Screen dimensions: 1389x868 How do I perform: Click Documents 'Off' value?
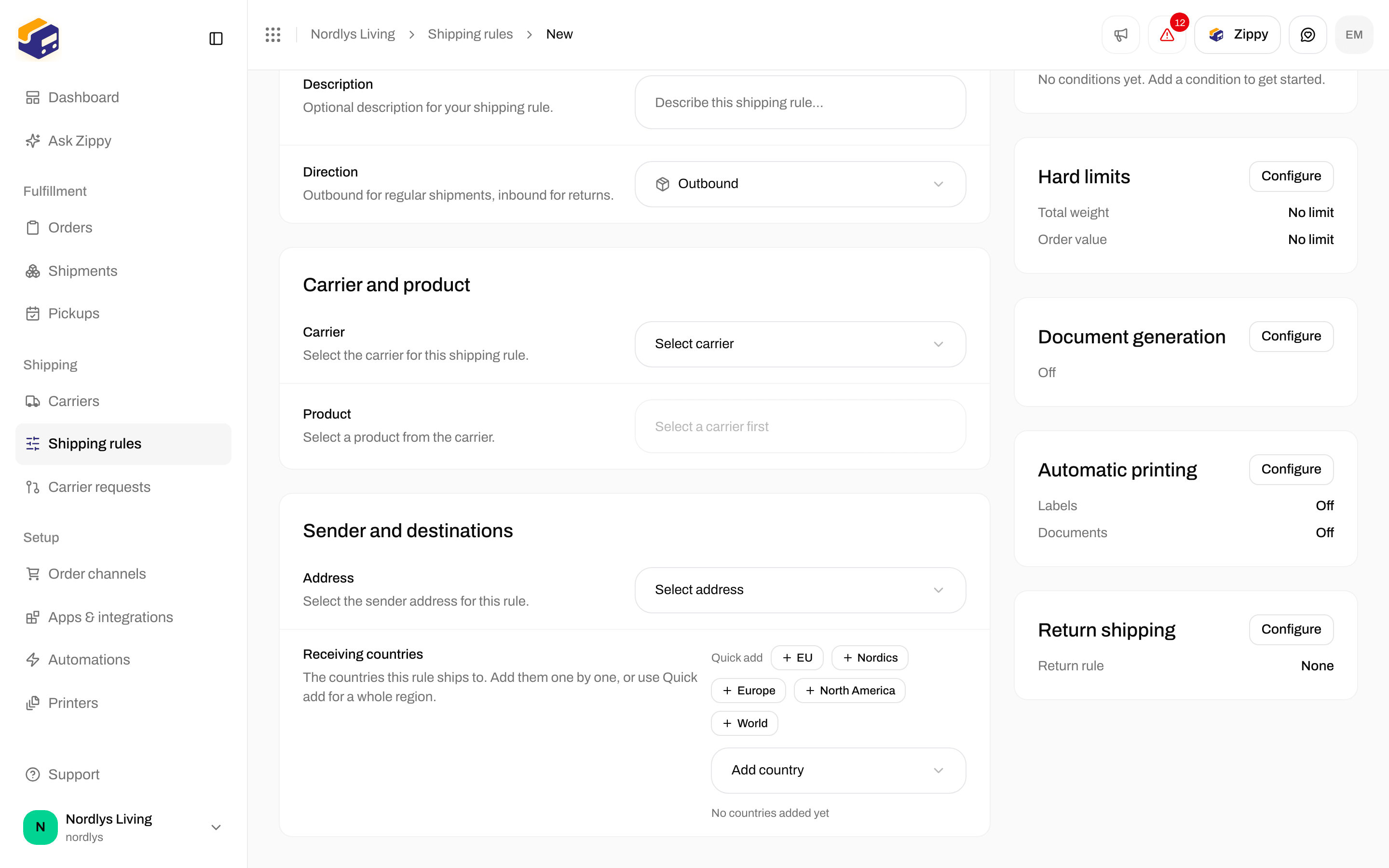click(x=1324, y=533)
